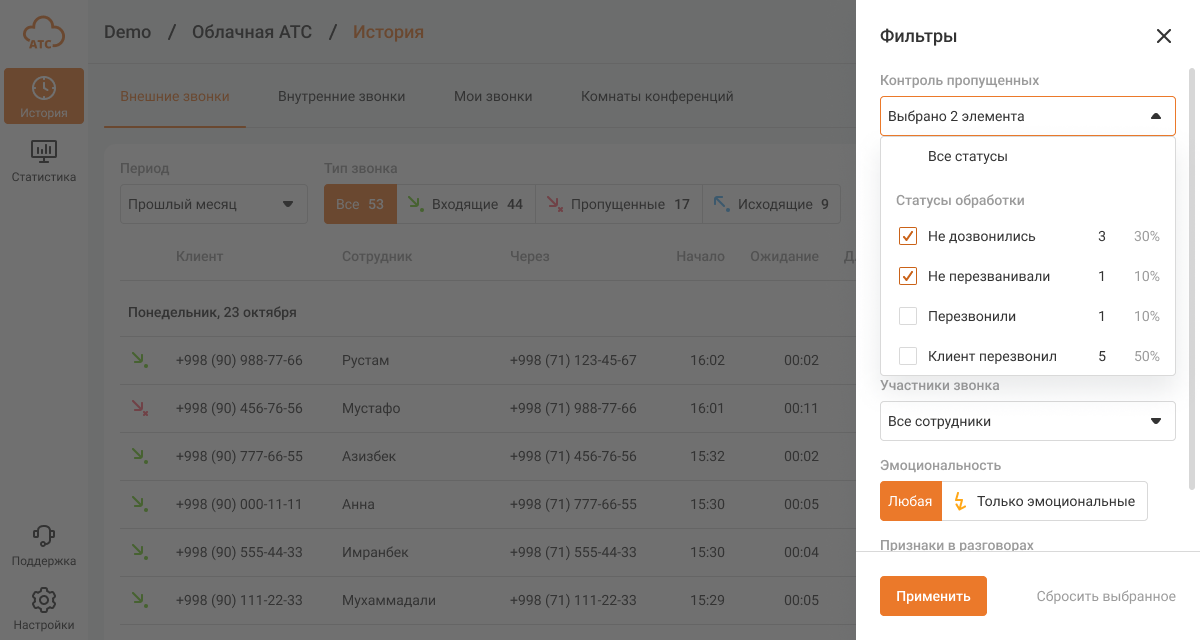
Task: Open Поддержка headset icon
Action: (44, 535)
